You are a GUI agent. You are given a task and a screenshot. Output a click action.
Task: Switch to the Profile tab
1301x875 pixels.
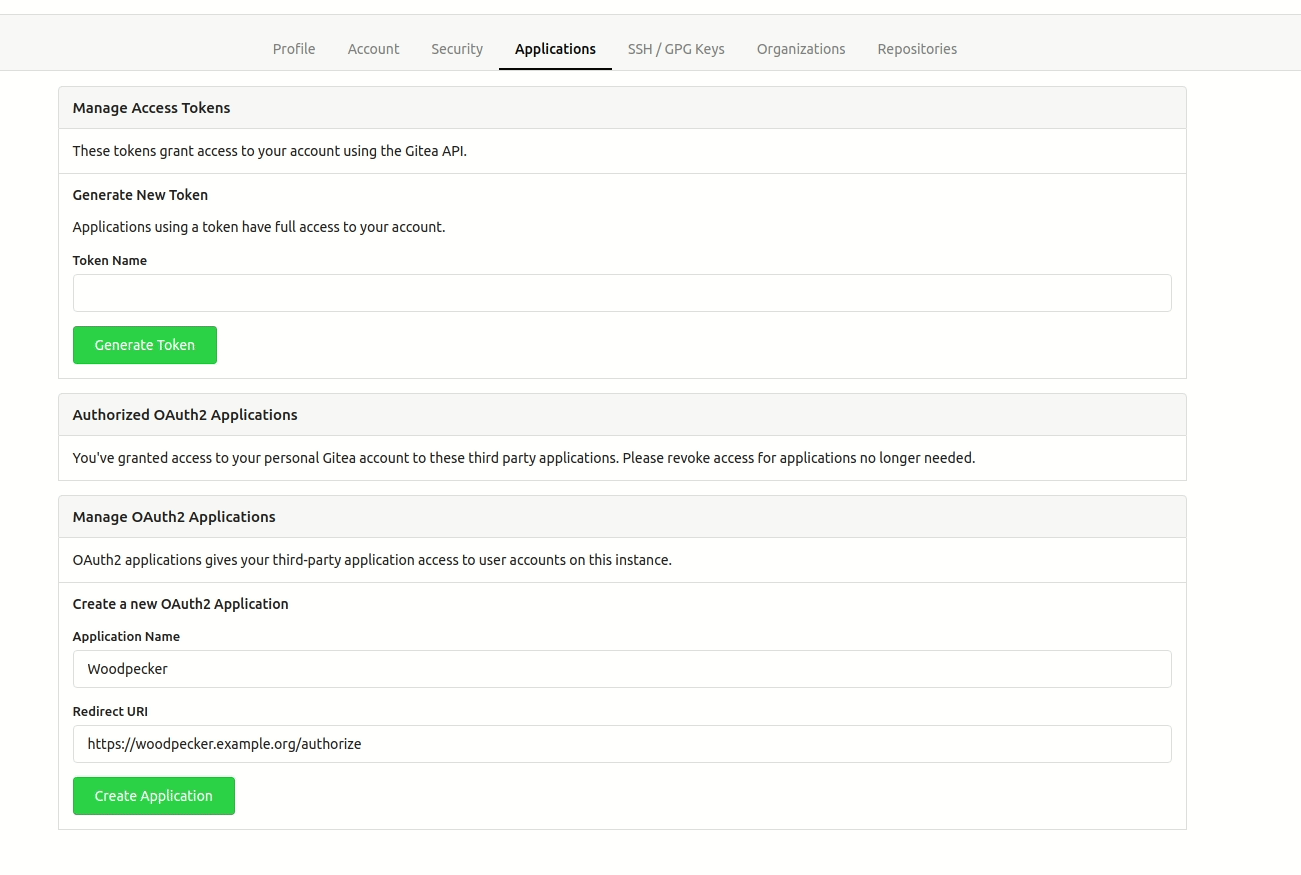[293, 48]
